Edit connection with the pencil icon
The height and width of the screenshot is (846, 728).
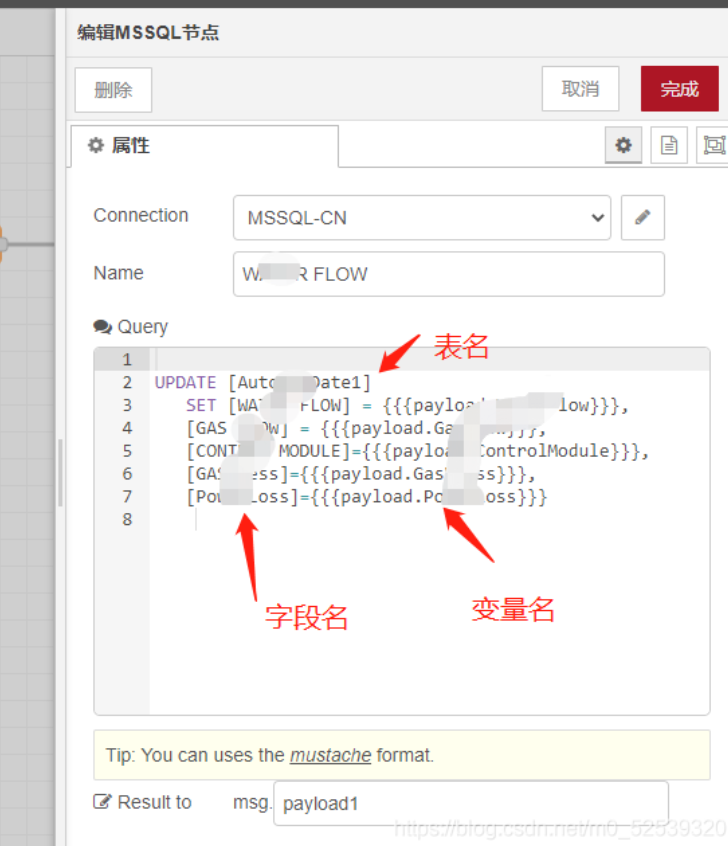tap(643, 217)
